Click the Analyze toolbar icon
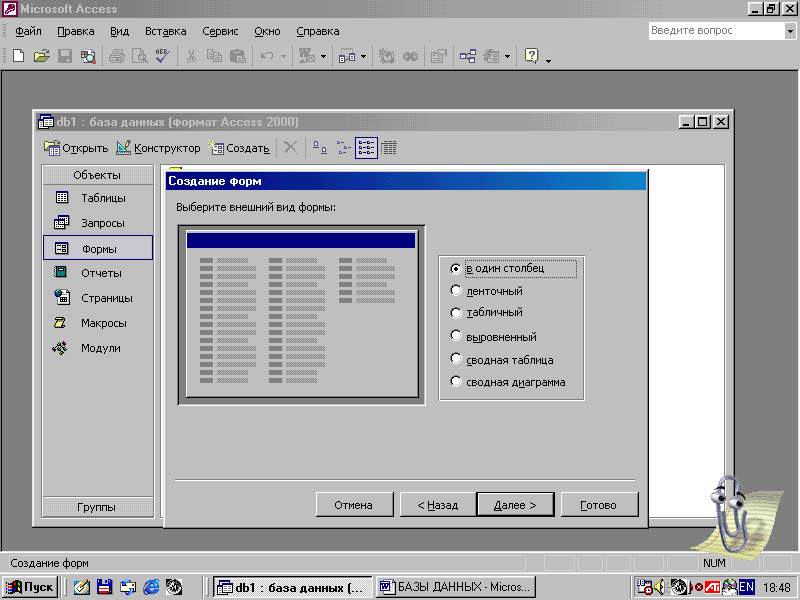Screen dimensions: 800x600 pyautogui.click(x=347, y=56)
